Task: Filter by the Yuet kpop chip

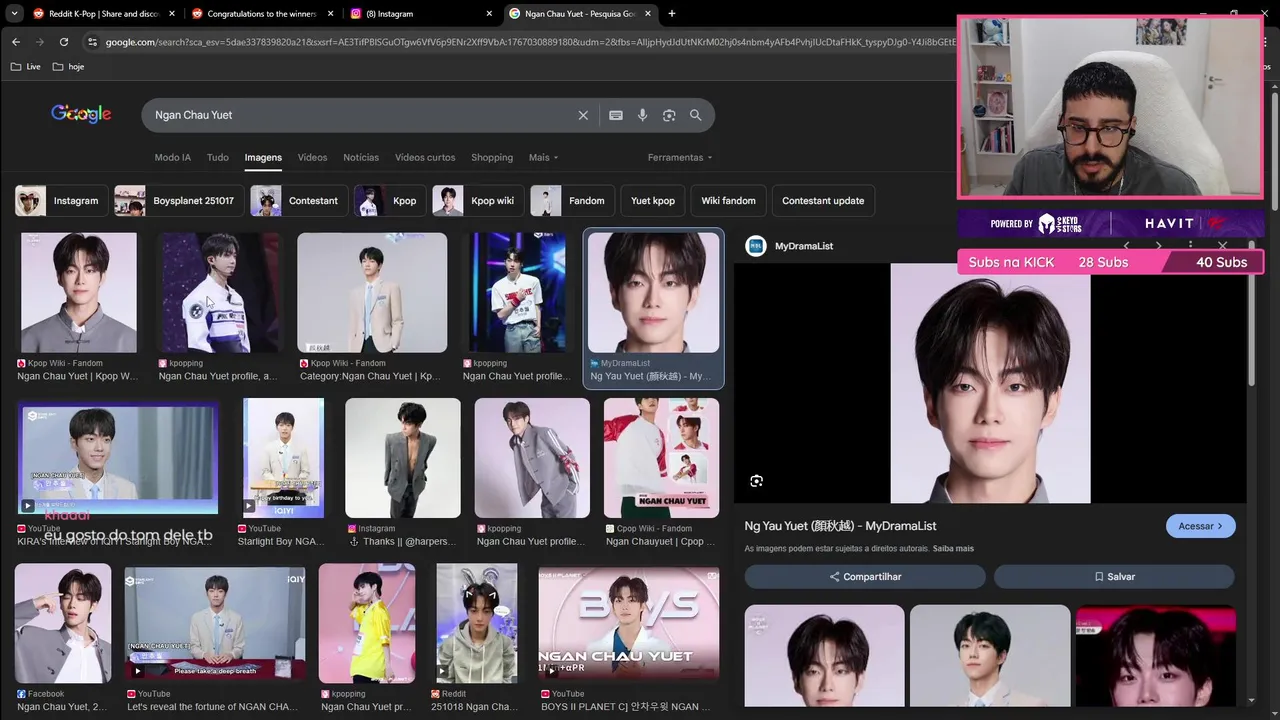Action: pos(653,201)
